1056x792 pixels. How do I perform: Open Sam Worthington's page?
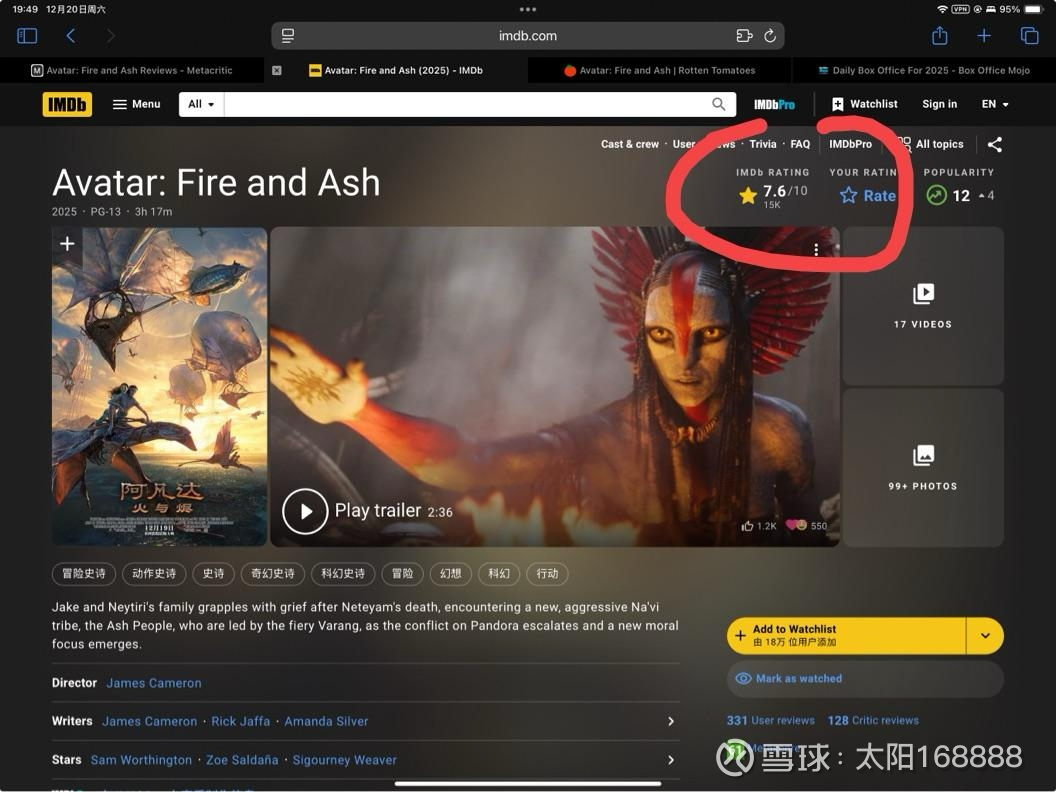[x=141, y=760]
